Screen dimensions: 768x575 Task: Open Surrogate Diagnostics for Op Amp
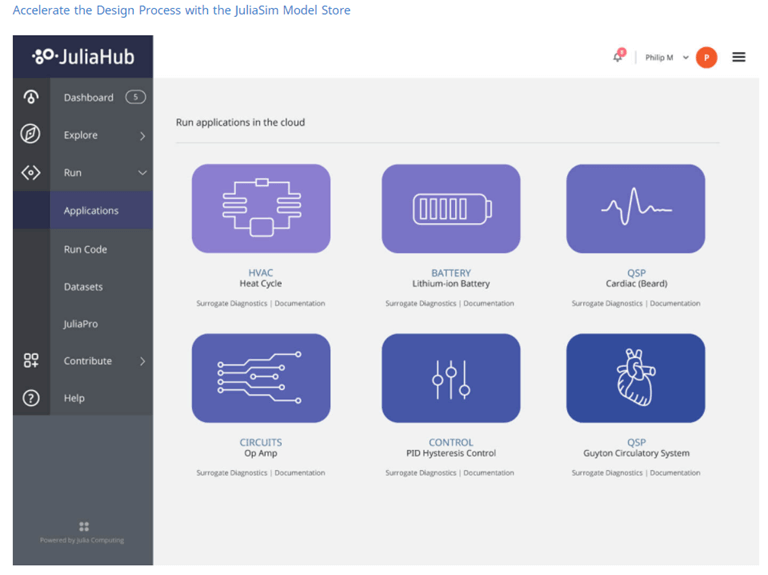click(x=232, y=473)
